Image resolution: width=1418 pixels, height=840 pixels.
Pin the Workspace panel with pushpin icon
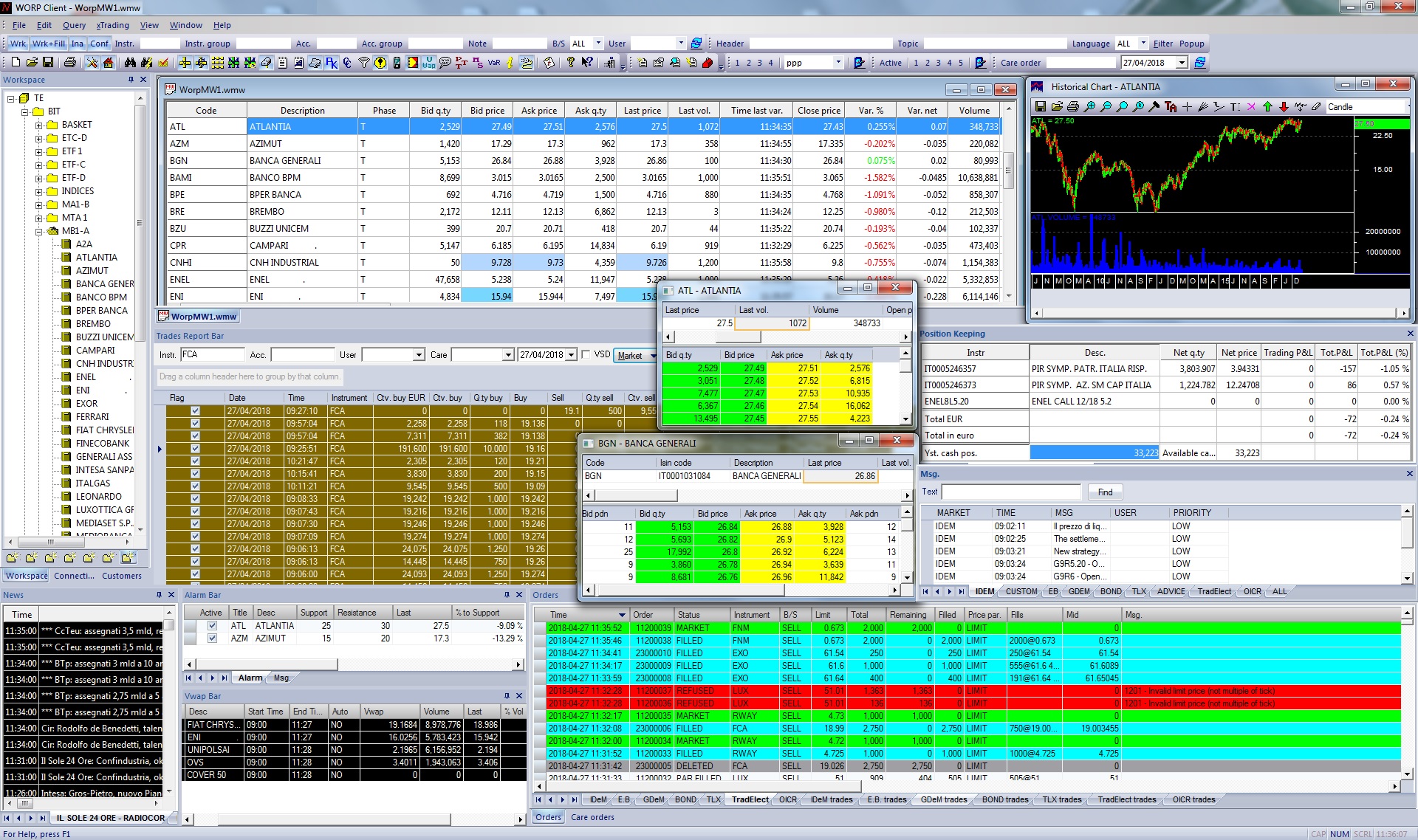point(131,80)
